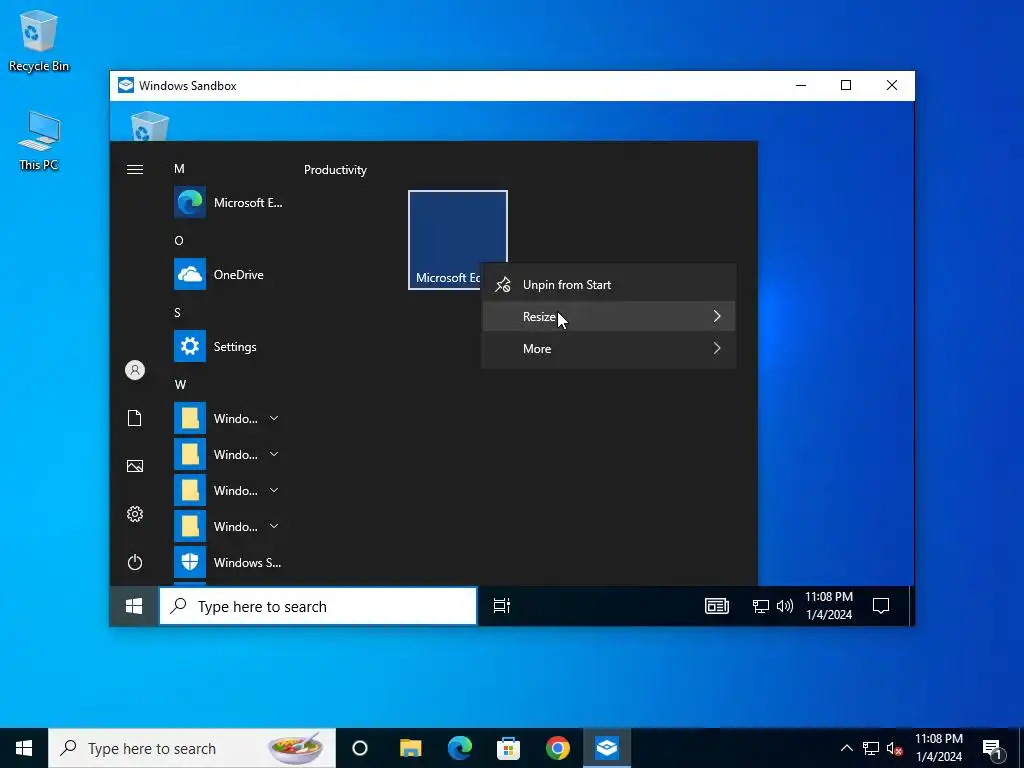Viewport: 1024px width, 768px height.
Task: Show hidden icons in host system tray
Action: tap(846, 748)
